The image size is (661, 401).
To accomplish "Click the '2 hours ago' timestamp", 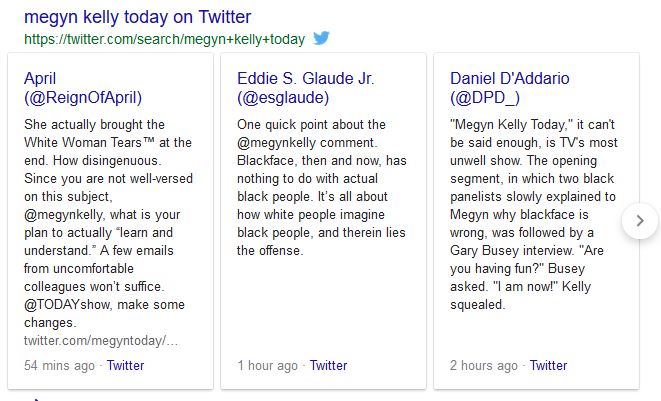I will pos(485,365).
